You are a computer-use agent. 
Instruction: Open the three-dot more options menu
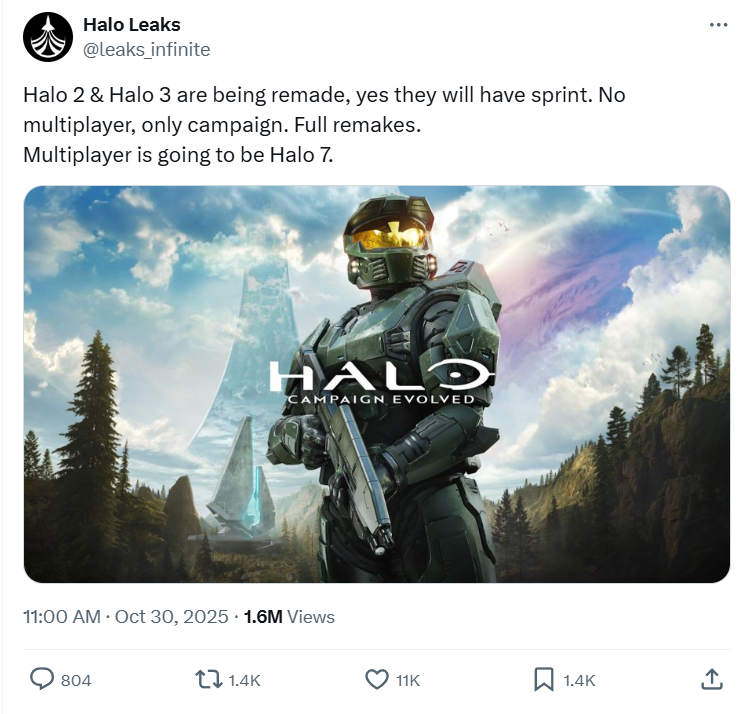pyautogui.click(x=718, y=25)
